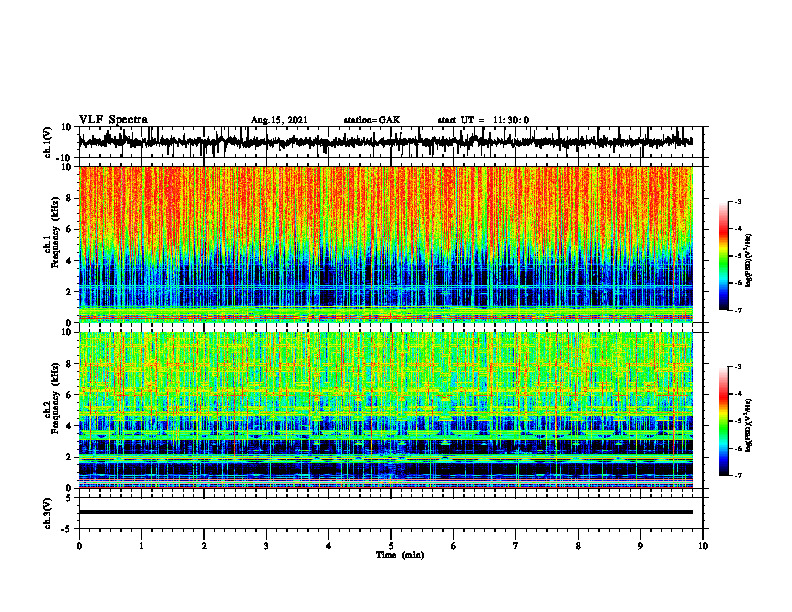Click time axis tick label '5'

391,546
